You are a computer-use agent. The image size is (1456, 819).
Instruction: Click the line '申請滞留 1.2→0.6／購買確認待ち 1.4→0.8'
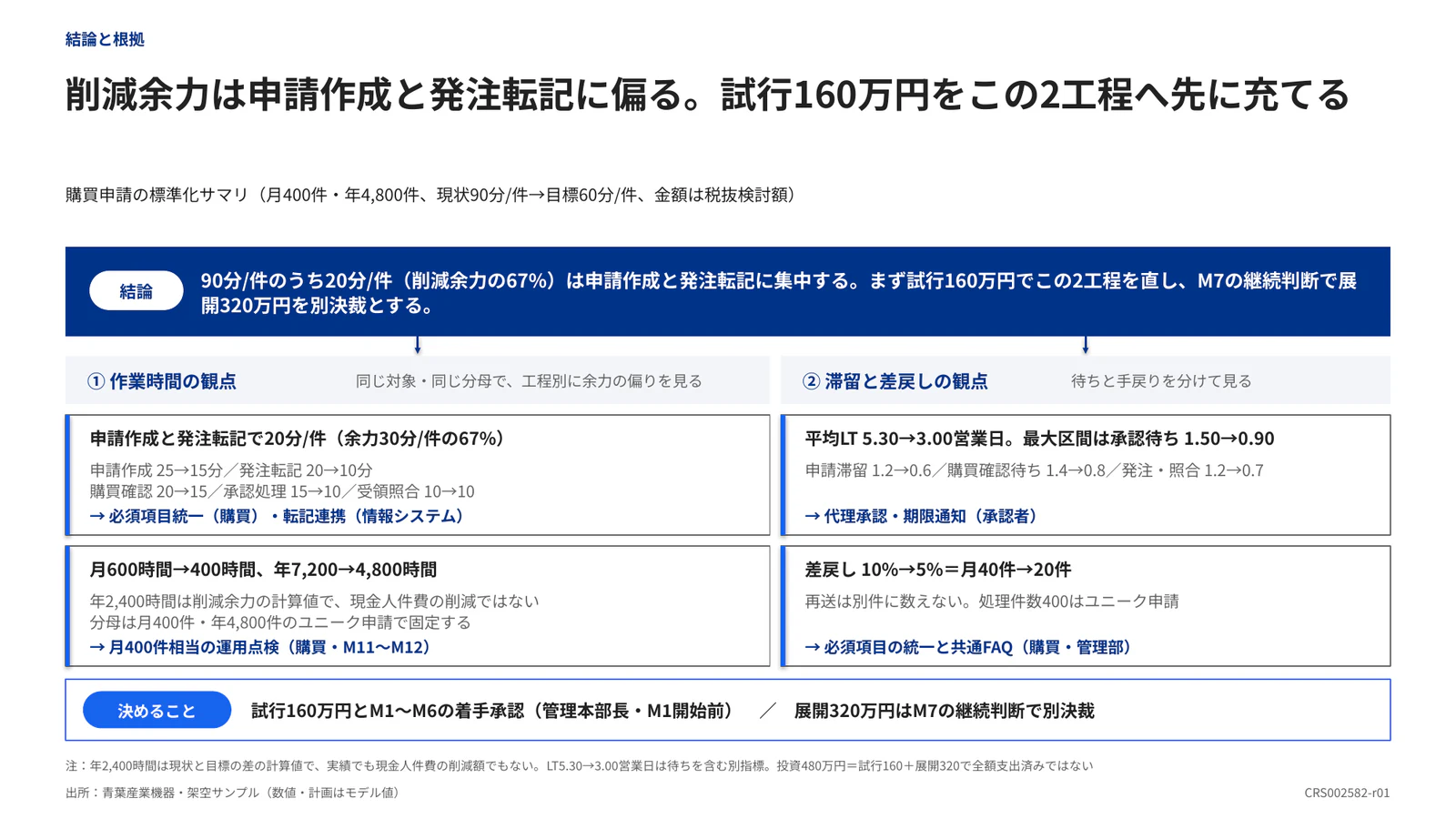[1034, 470]
